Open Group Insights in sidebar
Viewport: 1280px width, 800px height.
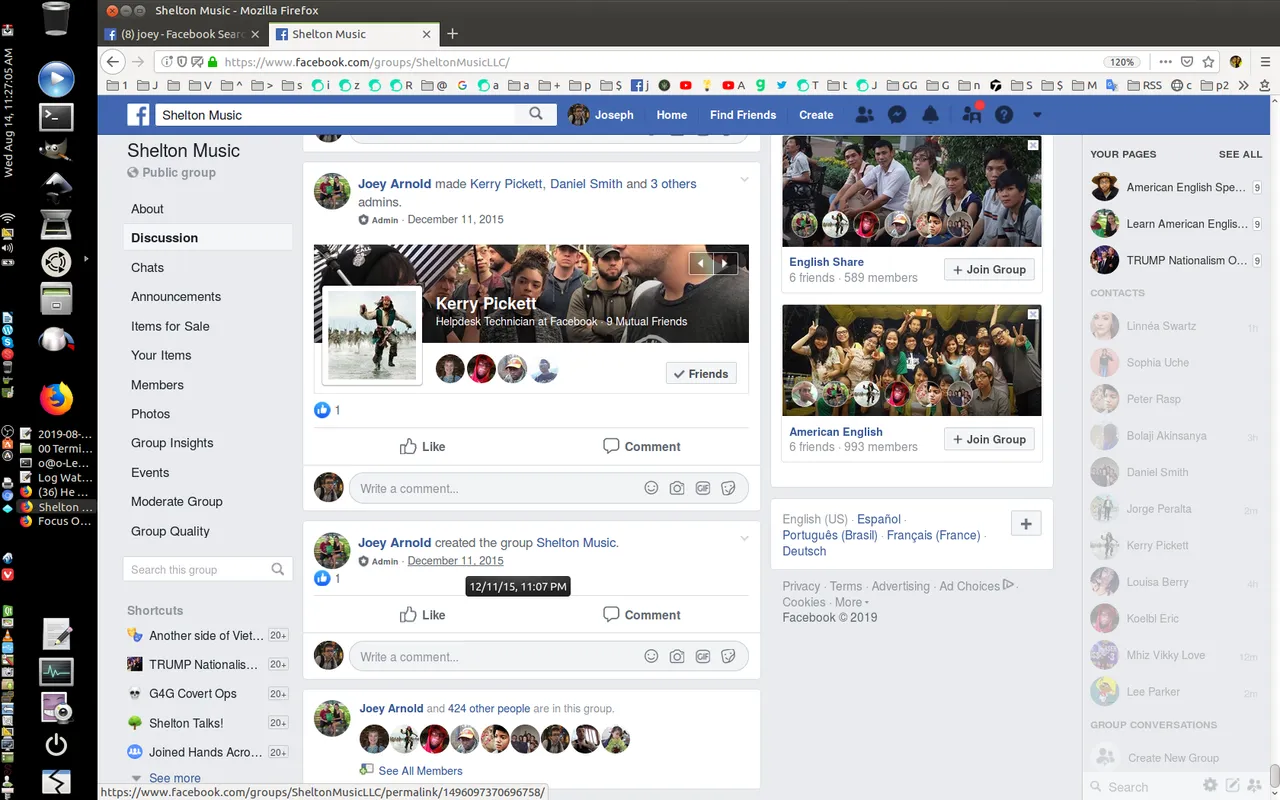(x=172, y=443)
